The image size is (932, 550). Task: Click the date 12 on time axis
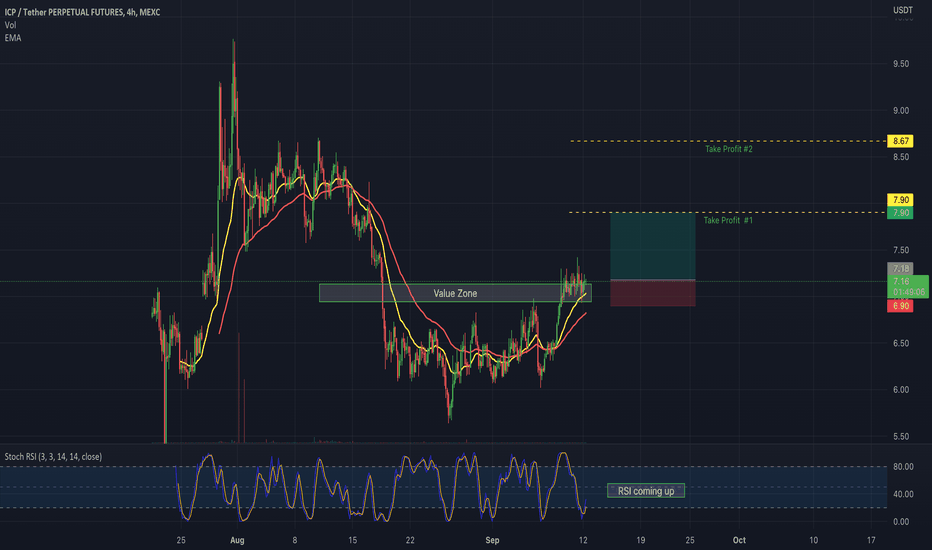(583, 540)
